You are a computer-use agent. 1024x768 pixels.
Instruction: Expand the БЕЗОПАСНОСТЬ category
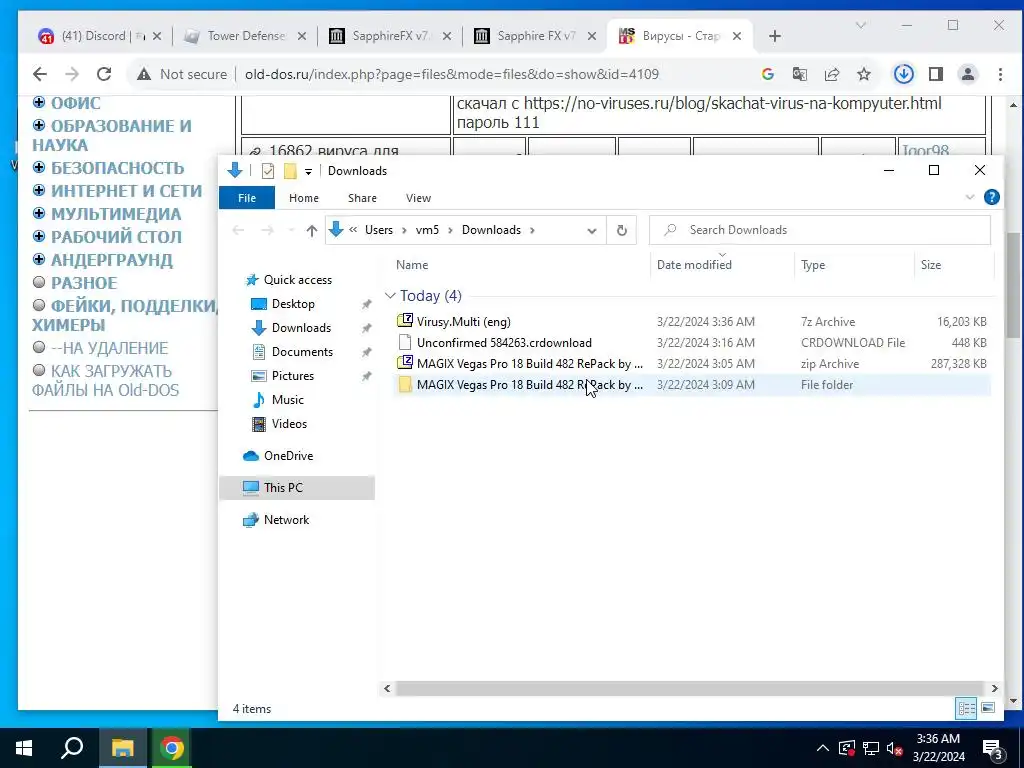click(x=39, y=167)
